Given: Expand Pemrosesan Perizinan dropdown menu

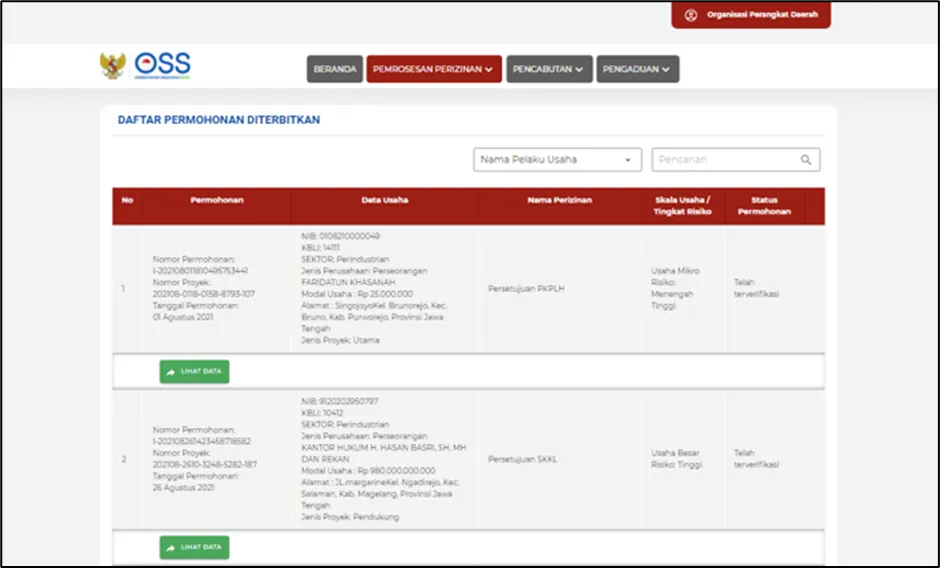Looking at the screenshot, I should (x=433, y=69).
